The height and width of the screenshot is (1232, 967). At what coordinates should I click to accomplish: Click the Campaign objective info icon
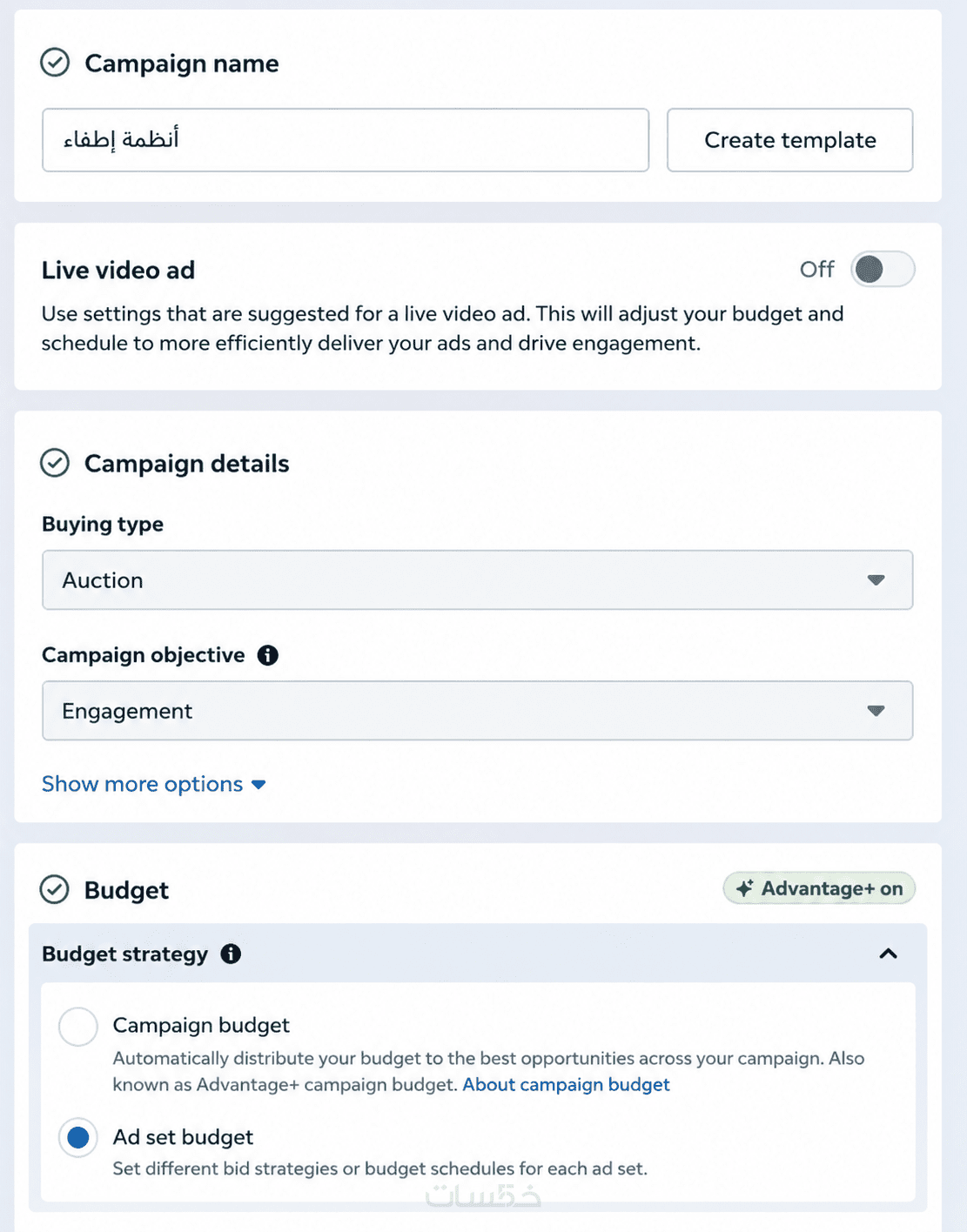coord(268,655)
